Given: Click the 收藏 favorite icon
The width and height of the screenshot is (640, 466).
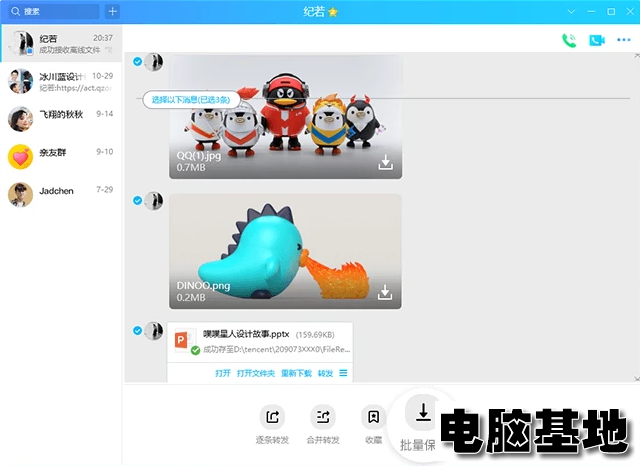Looking at the screenshot, I should click(373, 417).
